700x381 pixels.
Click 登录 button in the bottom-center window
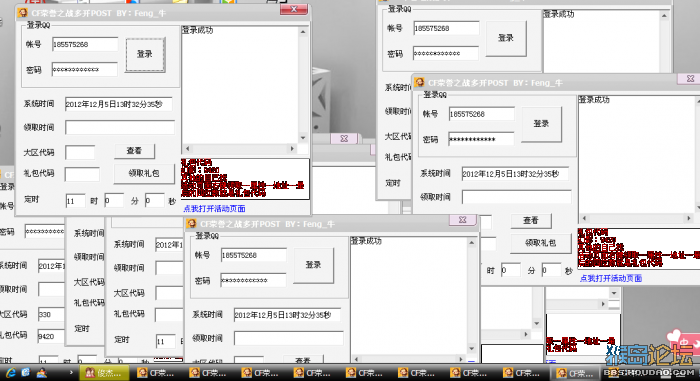[x=313, y=265]
